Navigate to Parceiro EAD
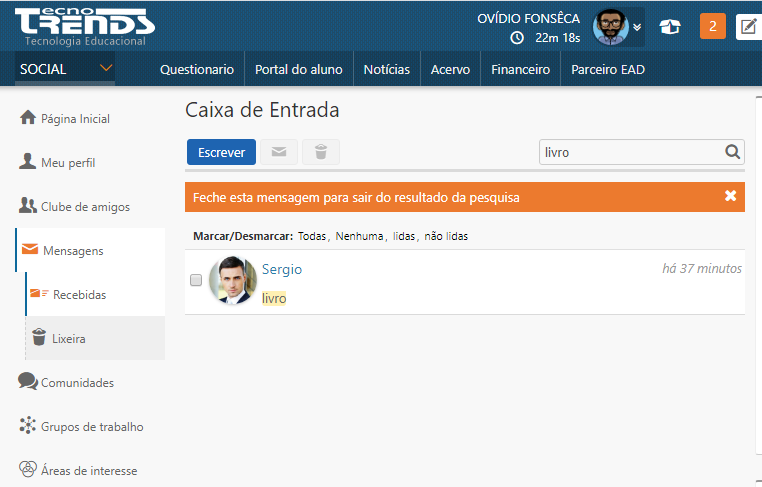762x487 pixels. pos(608,70)
